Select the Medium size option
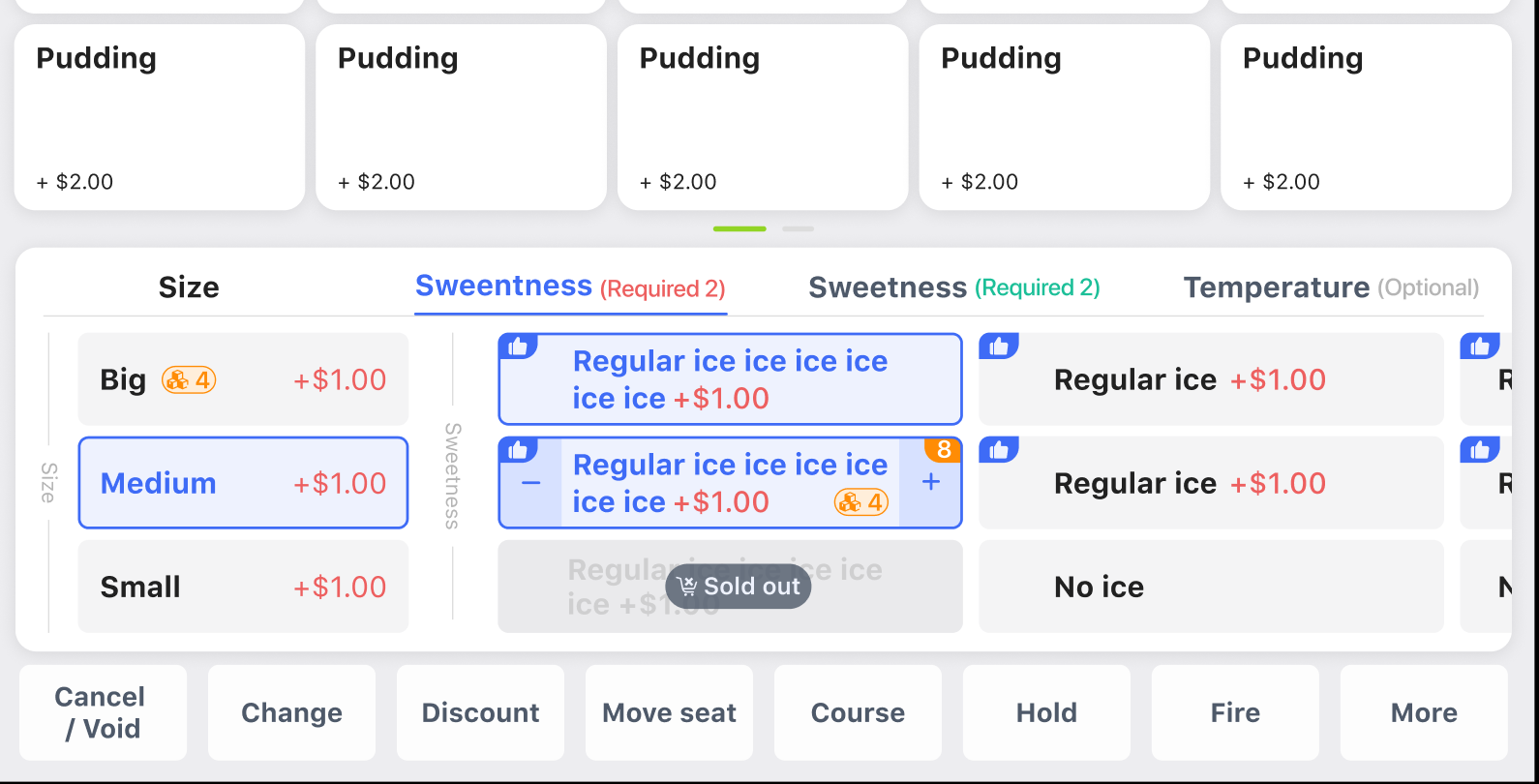This screenshot has width=1539, height=784. point(243,483)
